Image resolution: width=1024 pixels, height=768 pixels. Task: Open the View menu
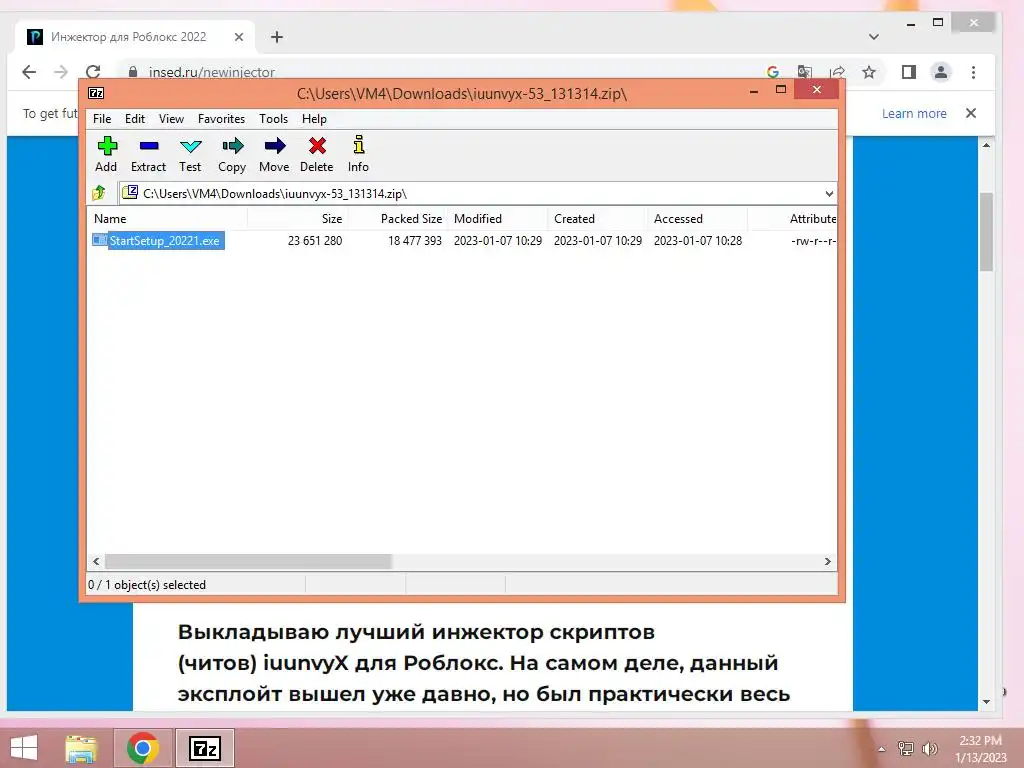[171, 118]
